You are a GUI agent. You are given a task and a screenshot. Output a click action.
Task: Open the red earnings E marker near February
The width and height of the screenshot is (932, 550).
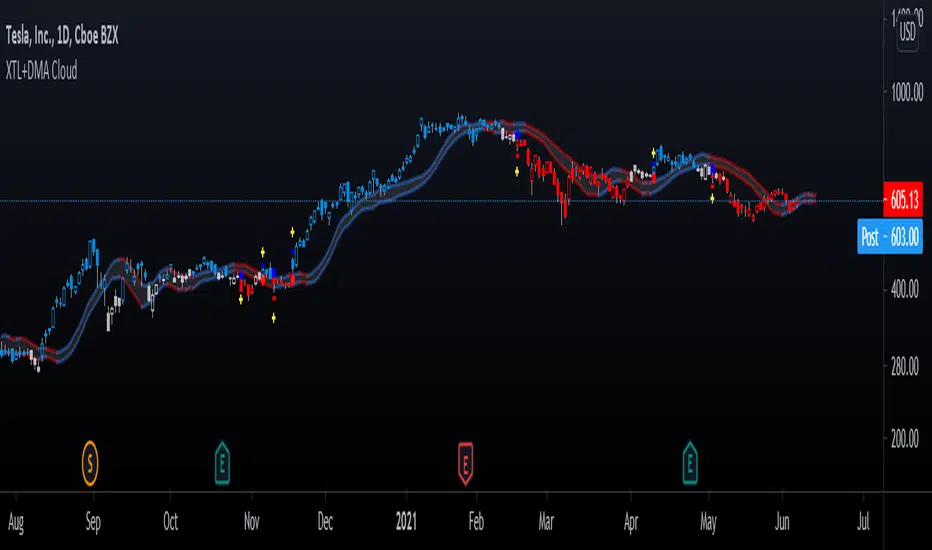point(465,463)
